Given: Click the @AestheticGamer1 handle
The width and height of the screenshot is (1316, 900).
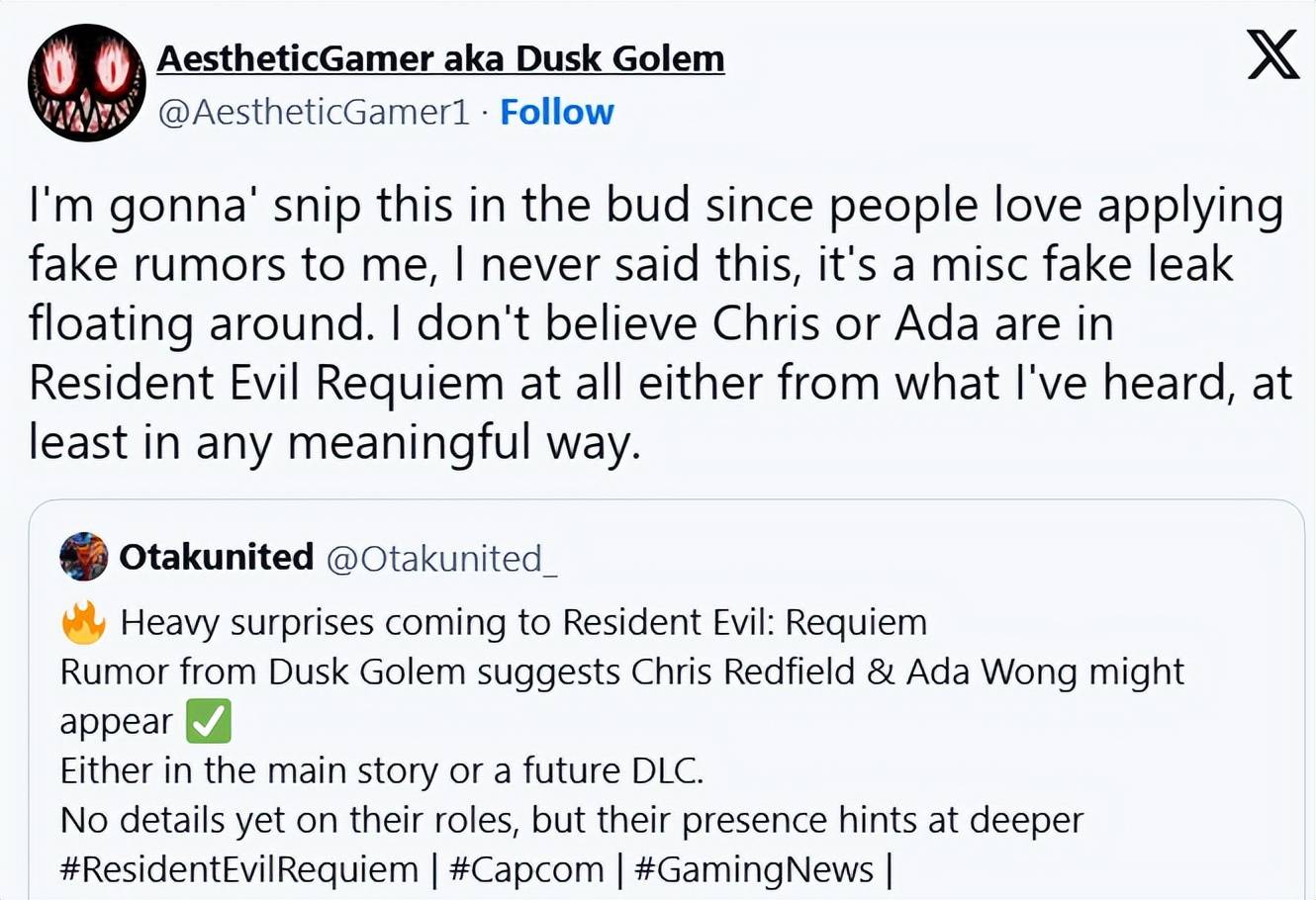Looking at the screenshot, I should [x=314, y=112].
